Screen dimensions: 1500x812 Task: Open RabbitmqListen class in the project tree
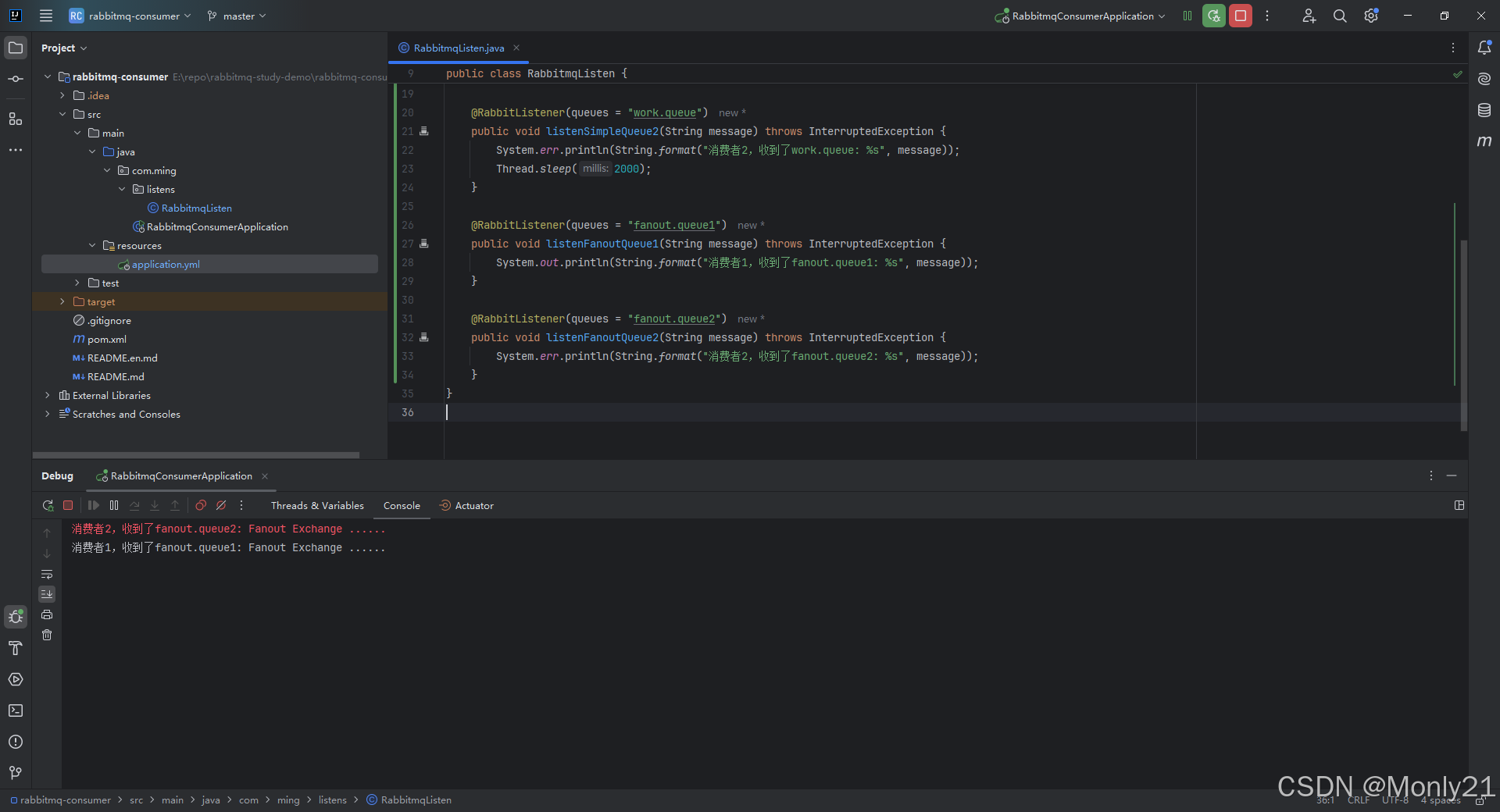click(x=196, y=208)
